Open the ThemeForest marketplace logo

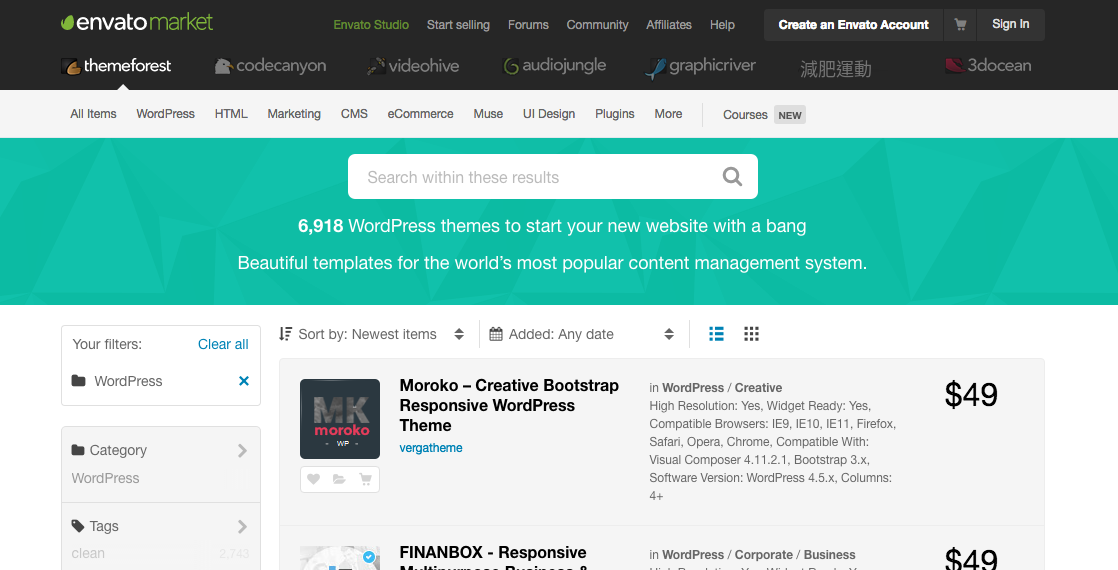[x=116, y=66]
